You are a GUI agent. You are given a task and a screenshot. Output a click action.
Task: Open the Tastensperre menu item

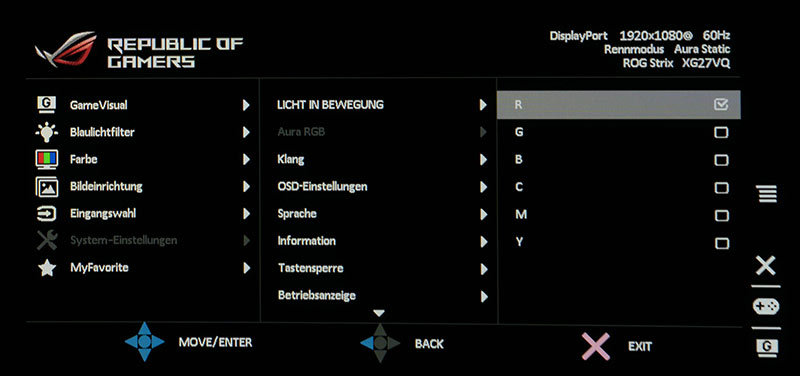click(x=310, y=268)
